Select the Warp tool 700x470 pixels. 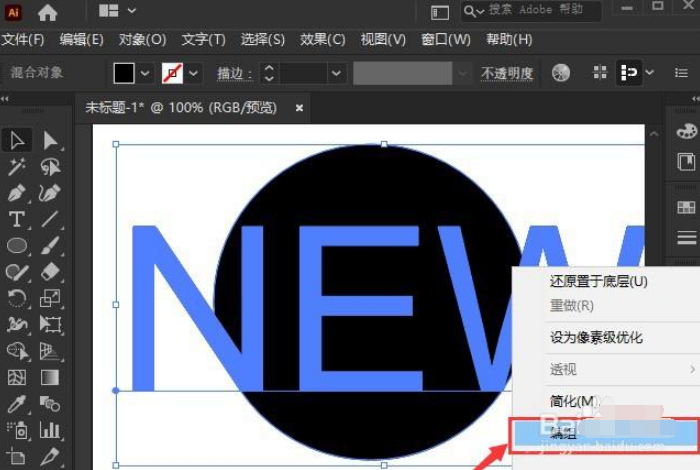click(17, 324)
